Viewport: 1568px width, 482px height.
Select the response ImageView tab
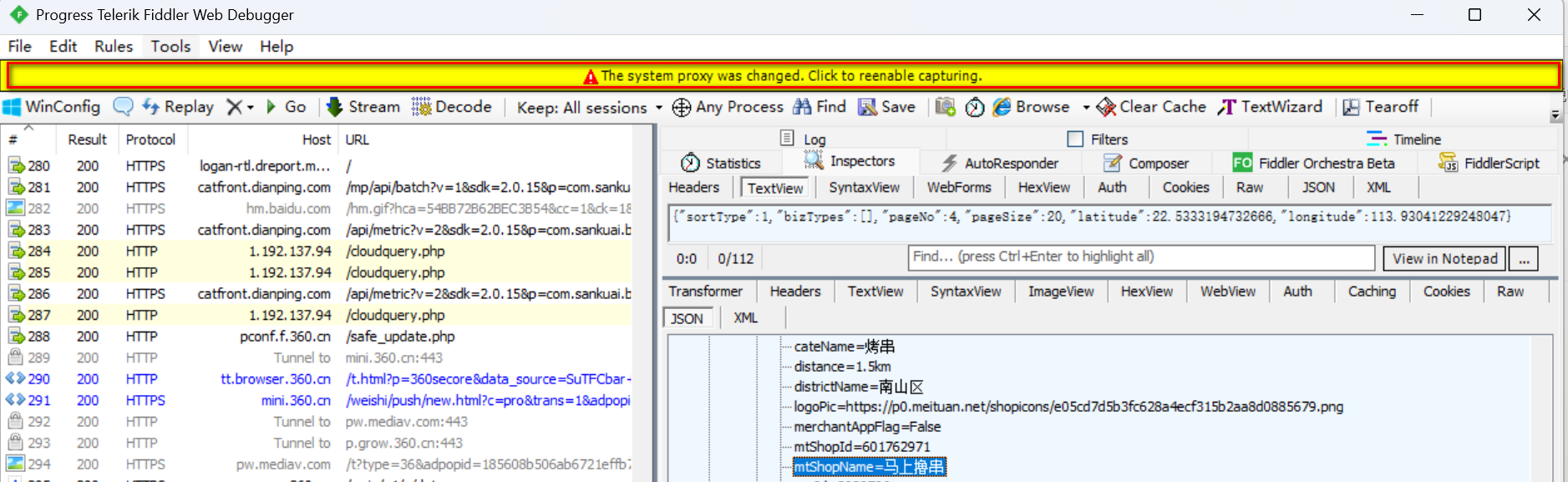coord(1061,292)
